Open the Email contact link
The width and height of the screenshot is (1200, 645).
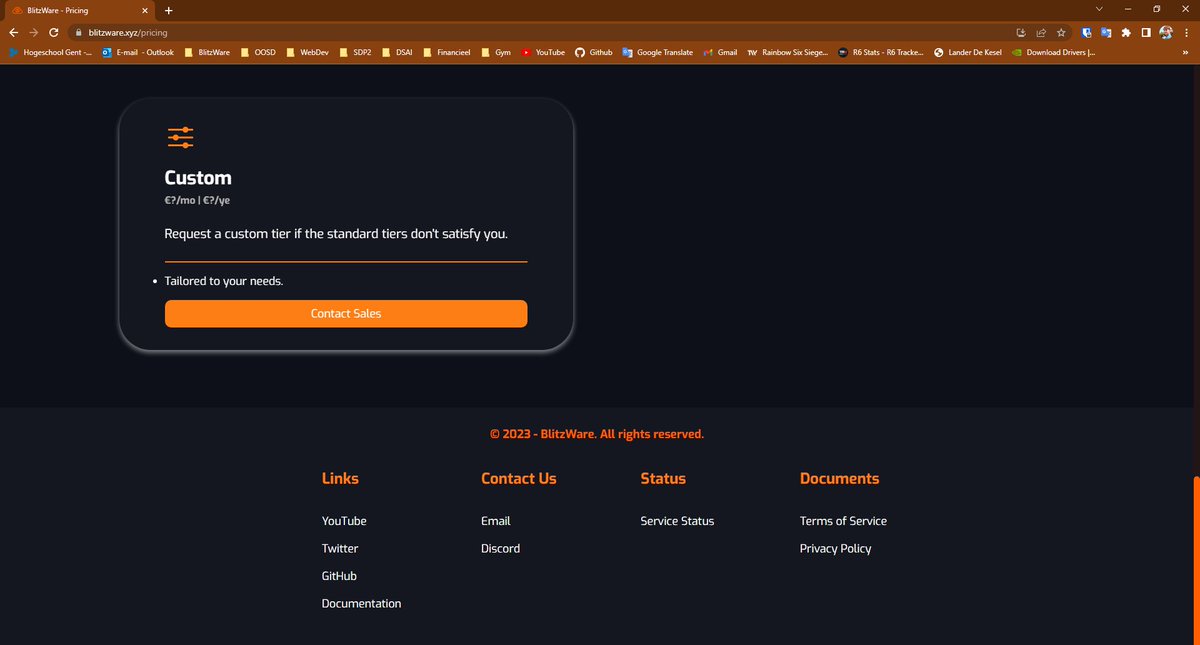pos(496,521)
